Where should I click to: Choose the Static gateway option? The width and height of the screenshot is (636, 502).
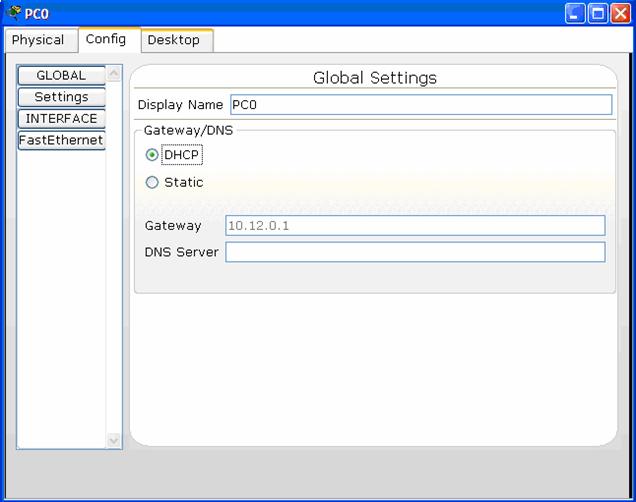tap(152, 182)
